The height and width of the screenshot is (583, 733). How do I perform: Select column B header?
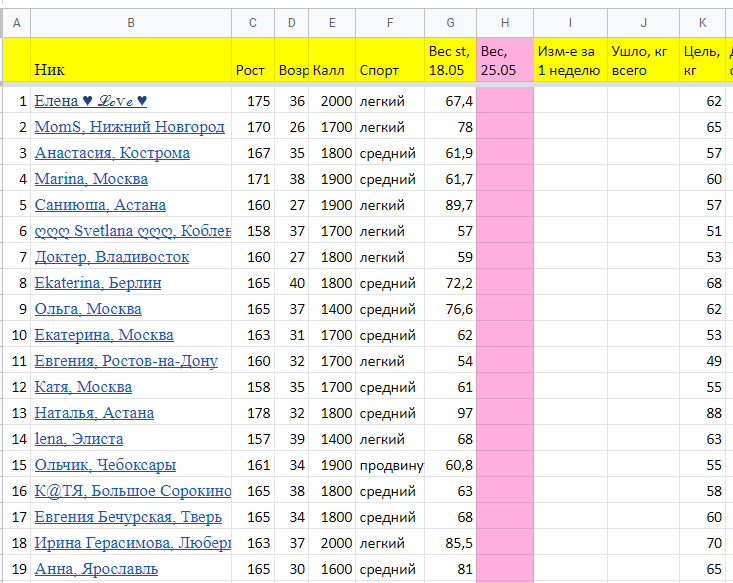pos(131,21)
